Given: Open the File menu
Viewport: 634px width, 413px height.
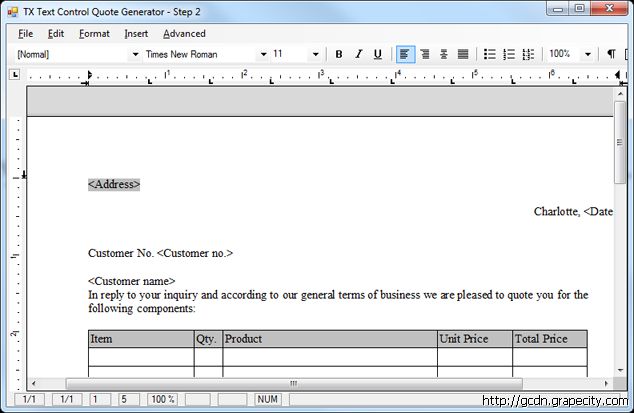Looking at the screenshot, I should click(25, 33).
